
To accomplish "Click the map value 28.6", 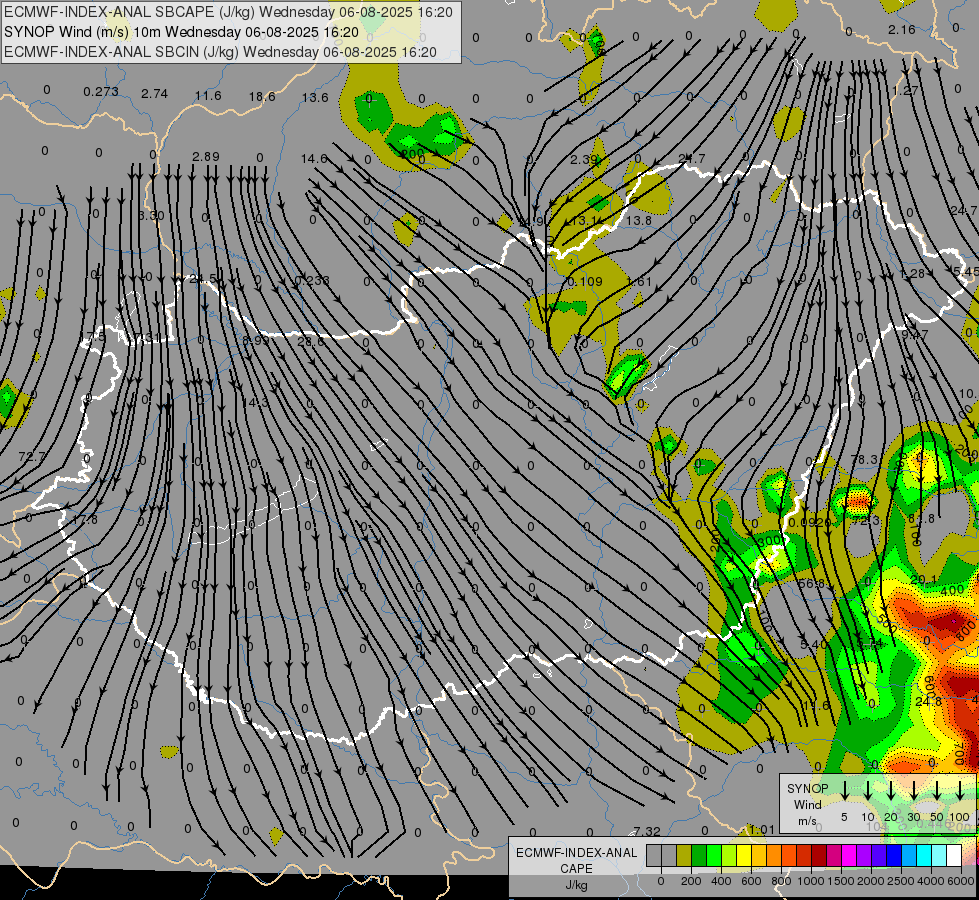I will 311,341.
